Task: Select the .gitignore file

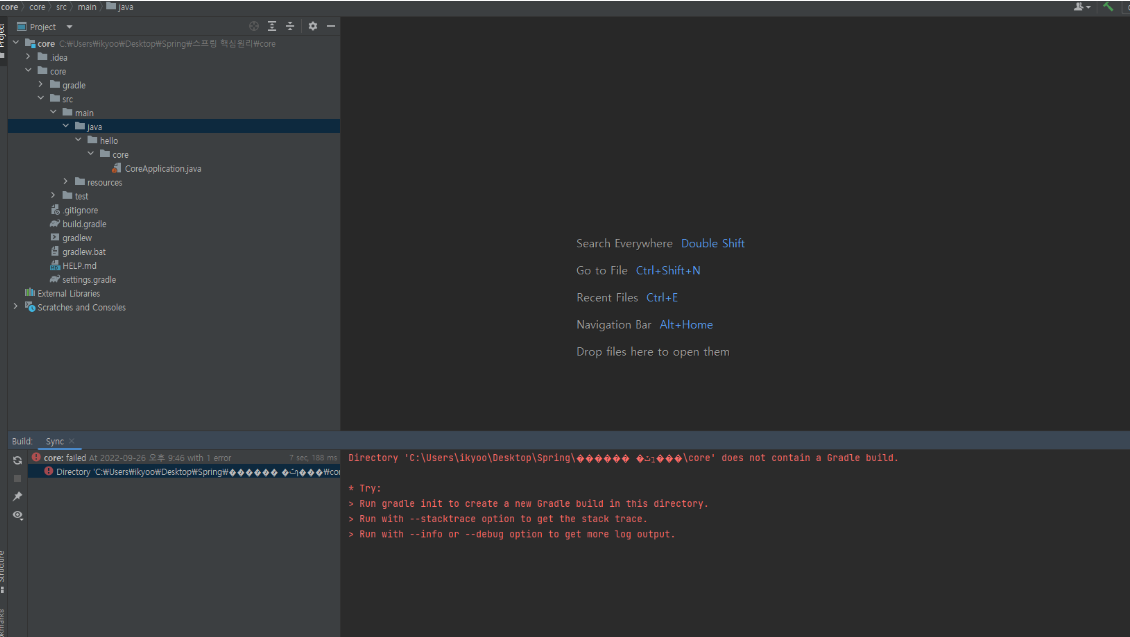Action: tap(74, 210)
